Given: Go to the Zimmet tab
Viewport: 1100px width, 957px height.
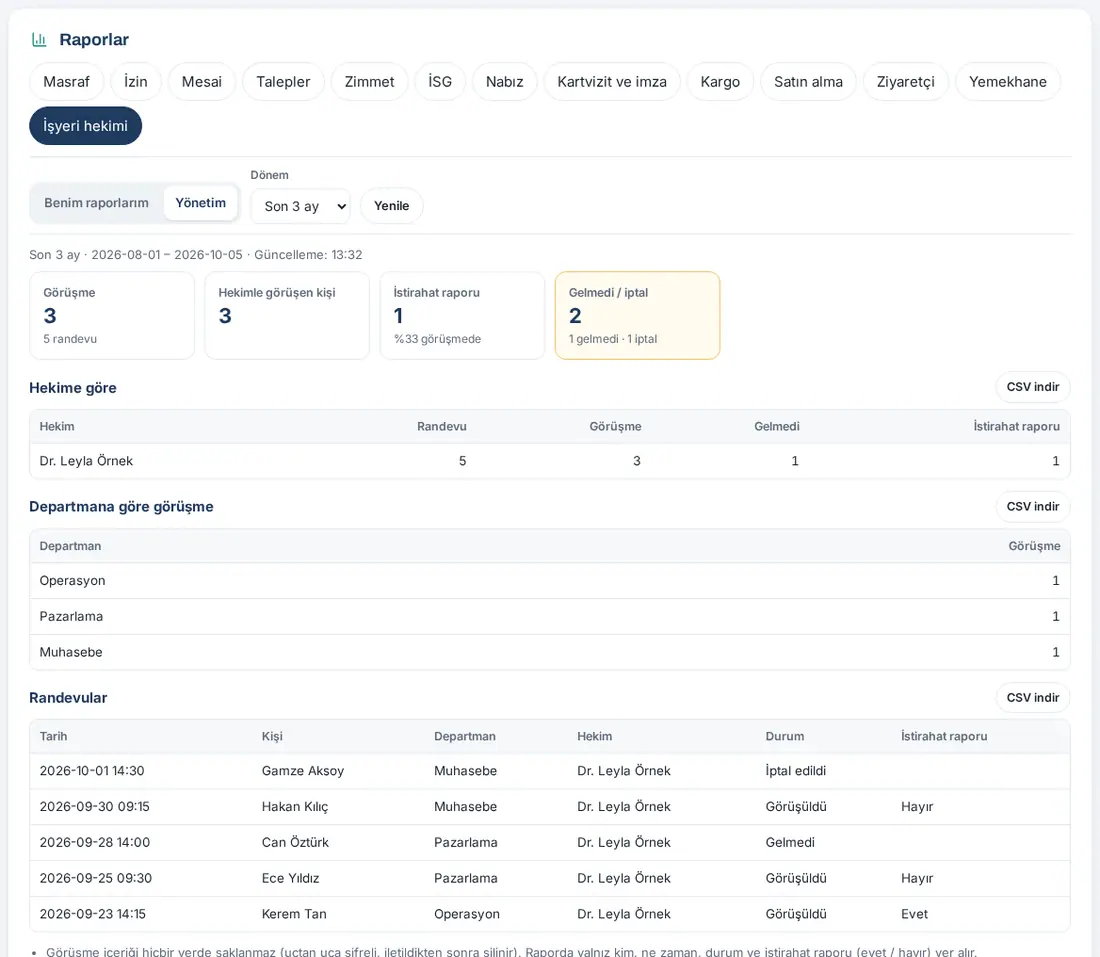Looking at the screenshot, I should [x=369, y=81].
